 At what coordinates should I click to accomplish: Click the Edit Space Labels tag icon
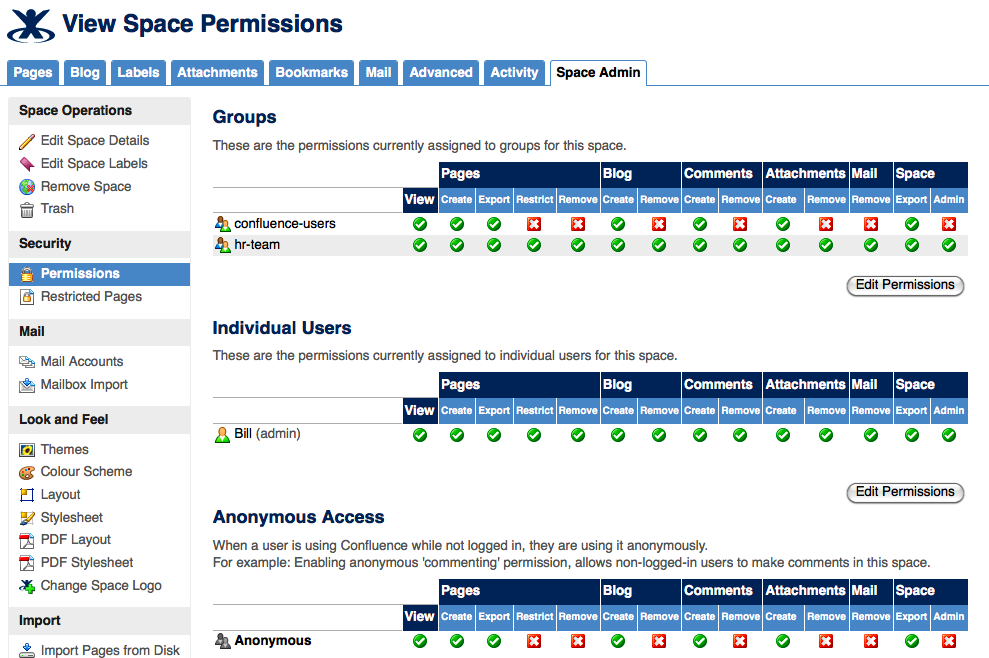coord(27,164)
